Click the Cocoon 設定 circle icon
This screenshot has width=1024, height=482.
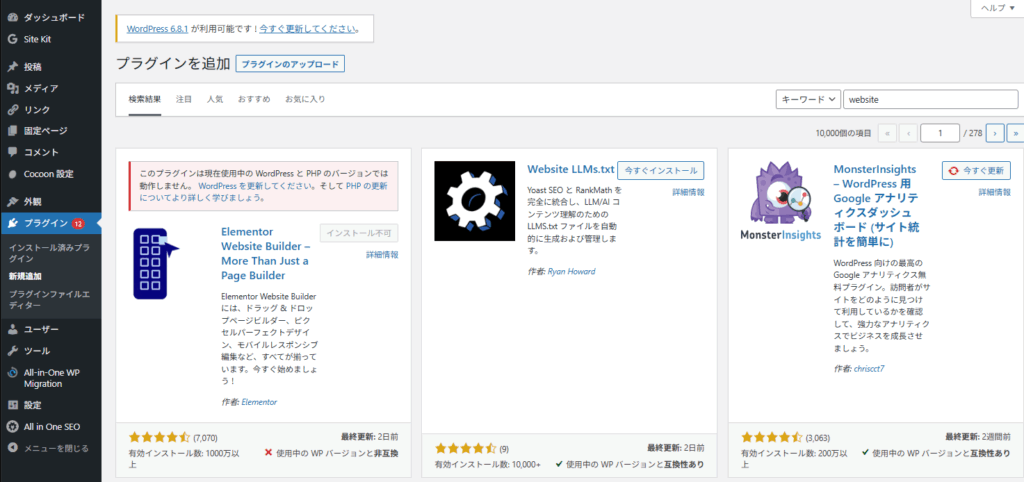pyautogui.click(x=12, y=174)
